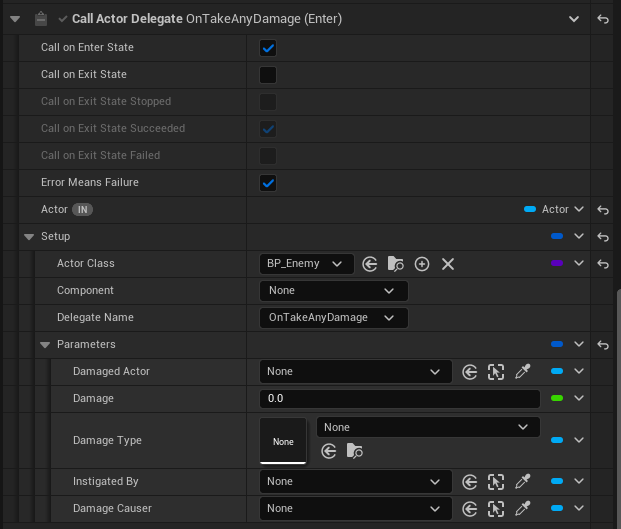Open the Setup row binding chevron
This screenshot has height=529, width=621.
coord(579,236)
